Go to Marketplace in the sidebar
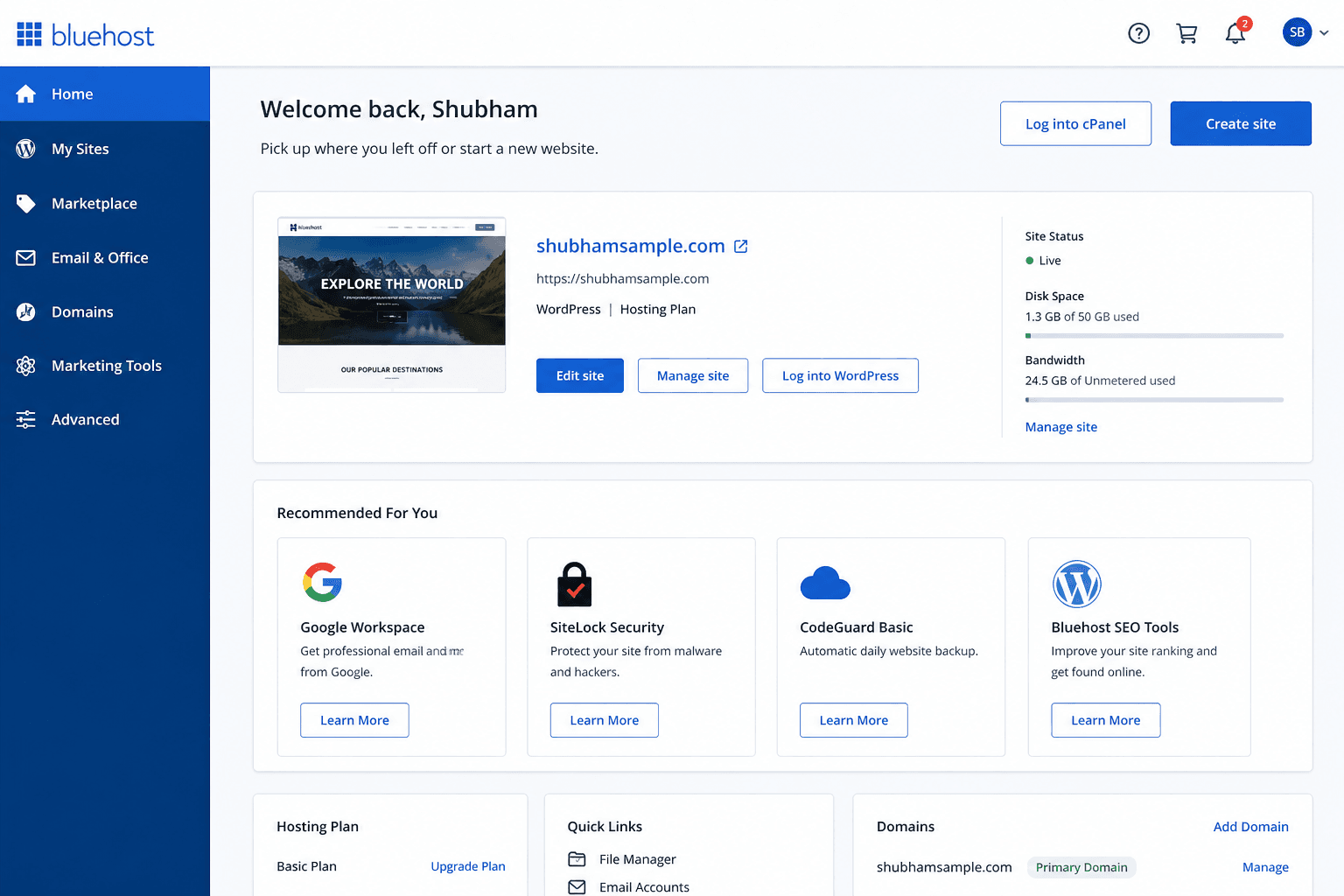 [x=105, y=203]
